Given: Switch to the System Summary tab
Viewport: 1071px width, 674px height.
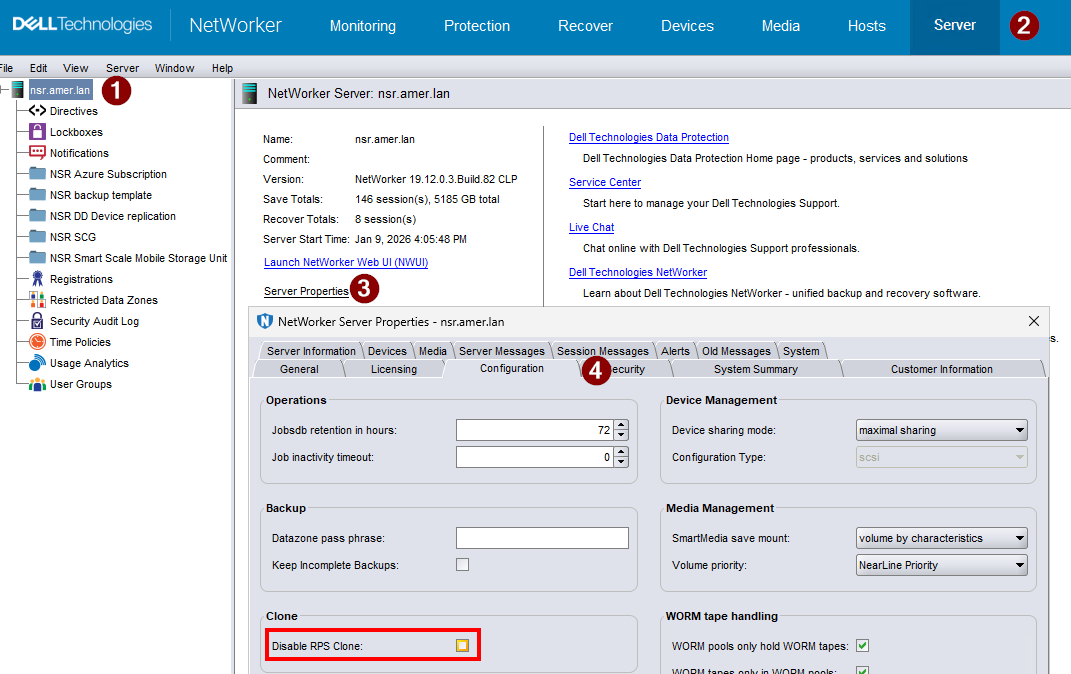Looking at the screenshot, I should pos(755,369).
